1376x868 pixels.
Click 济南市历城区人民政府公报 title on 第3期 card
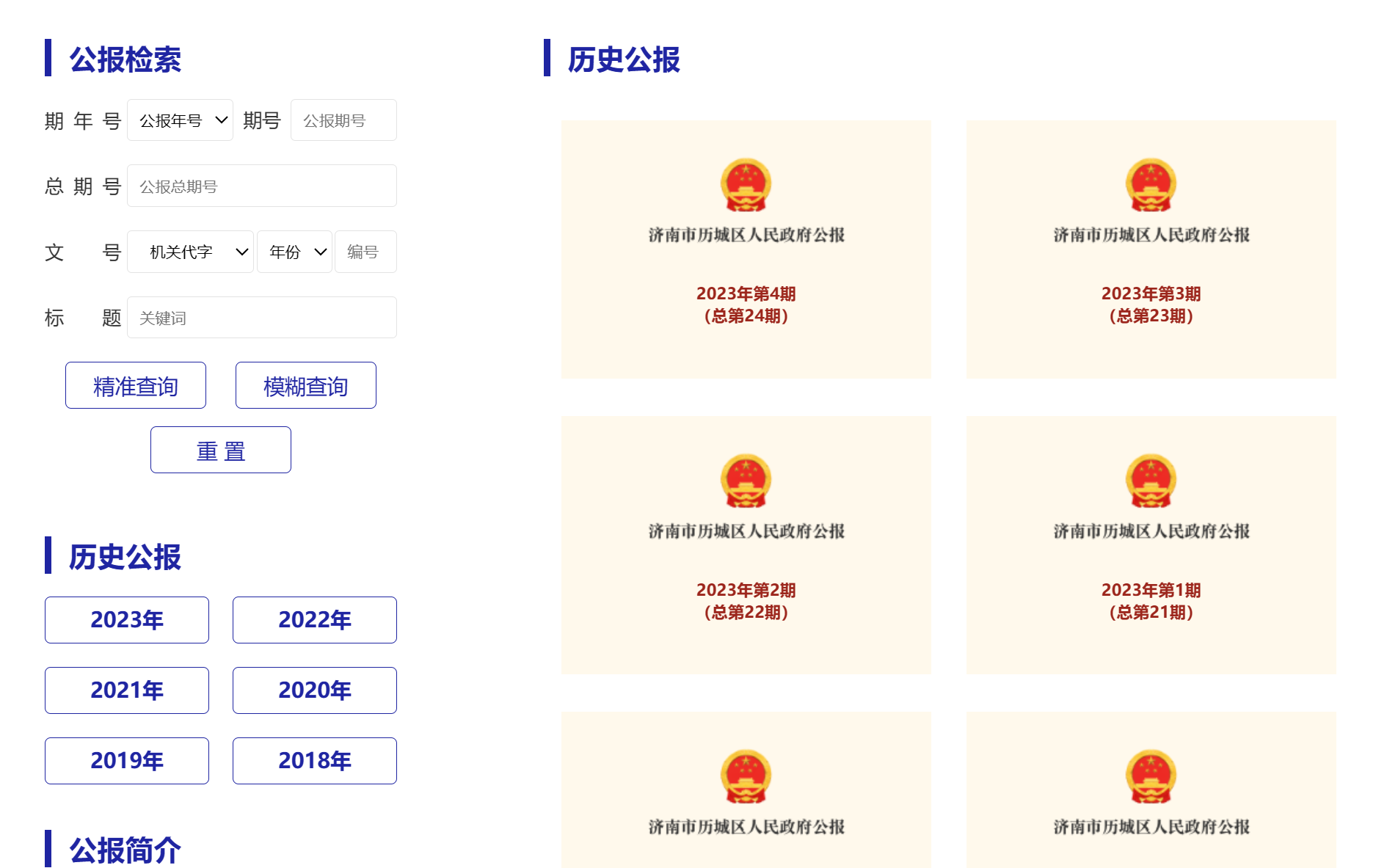(1151, 235)
